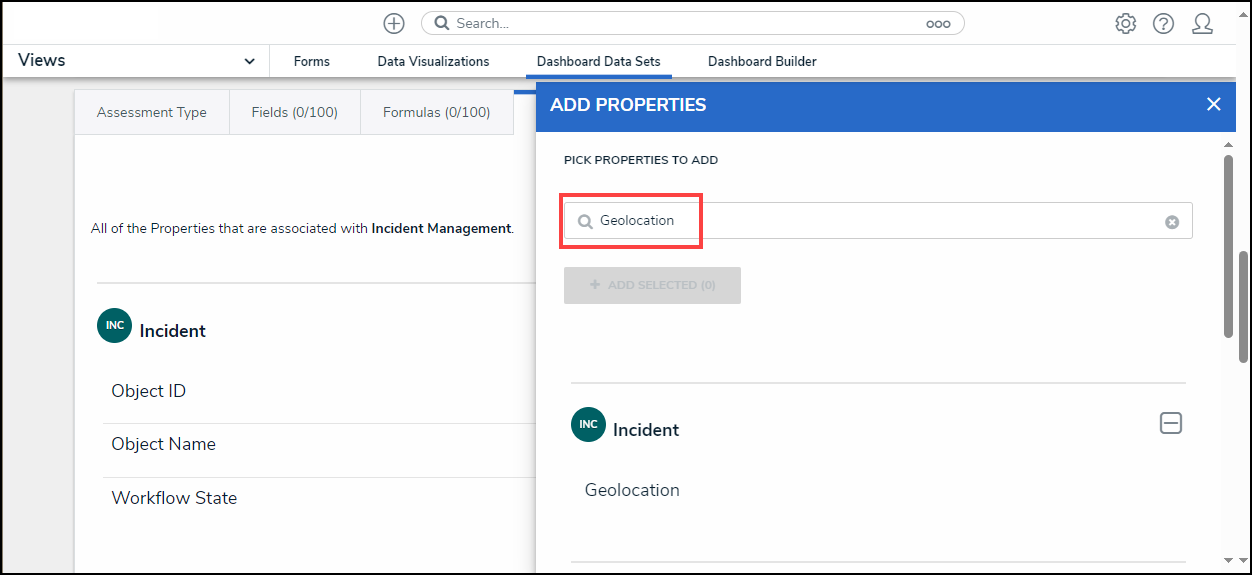Viewport: 1252px width, 575px height.
Task: Open the settings gear icon
Action: click(1125, 23)
